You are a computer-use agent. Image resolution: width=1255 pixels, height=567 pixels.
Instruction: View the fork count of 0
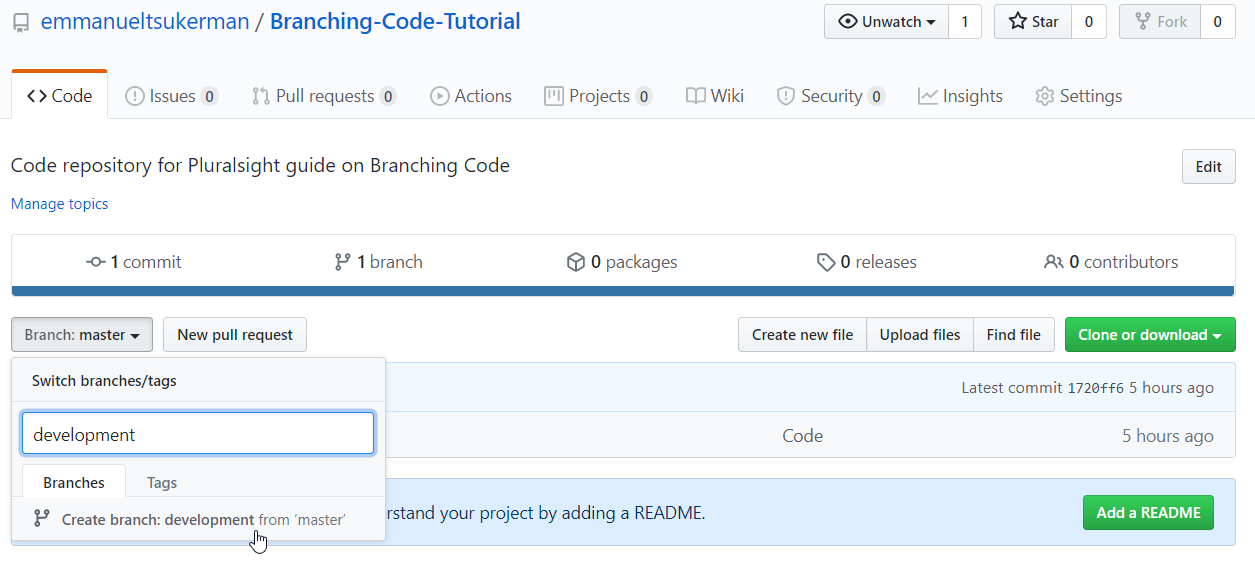point(1217,22)
